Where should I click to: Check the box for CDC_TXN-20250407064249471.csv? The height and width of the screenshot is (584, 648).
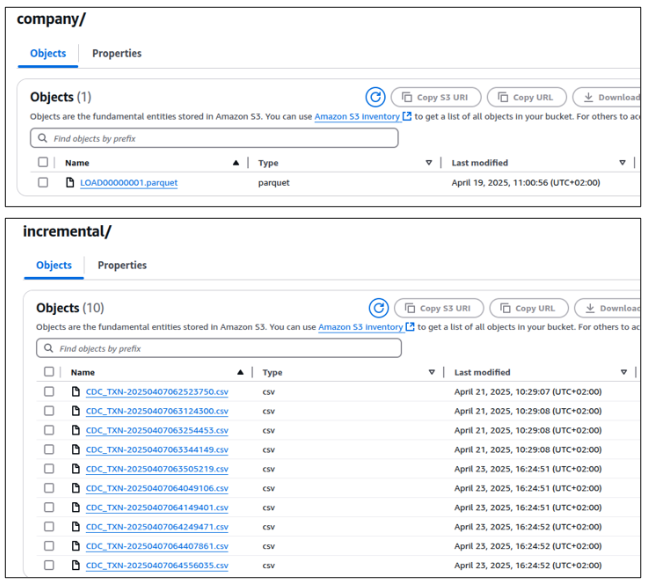(49, 527)
